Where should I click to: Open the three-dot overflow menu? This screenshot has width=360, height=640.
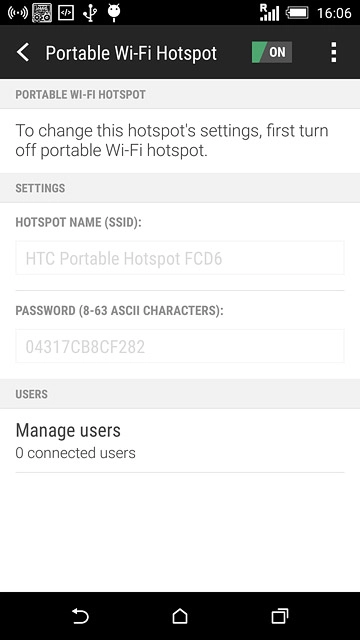coord(333,52)
